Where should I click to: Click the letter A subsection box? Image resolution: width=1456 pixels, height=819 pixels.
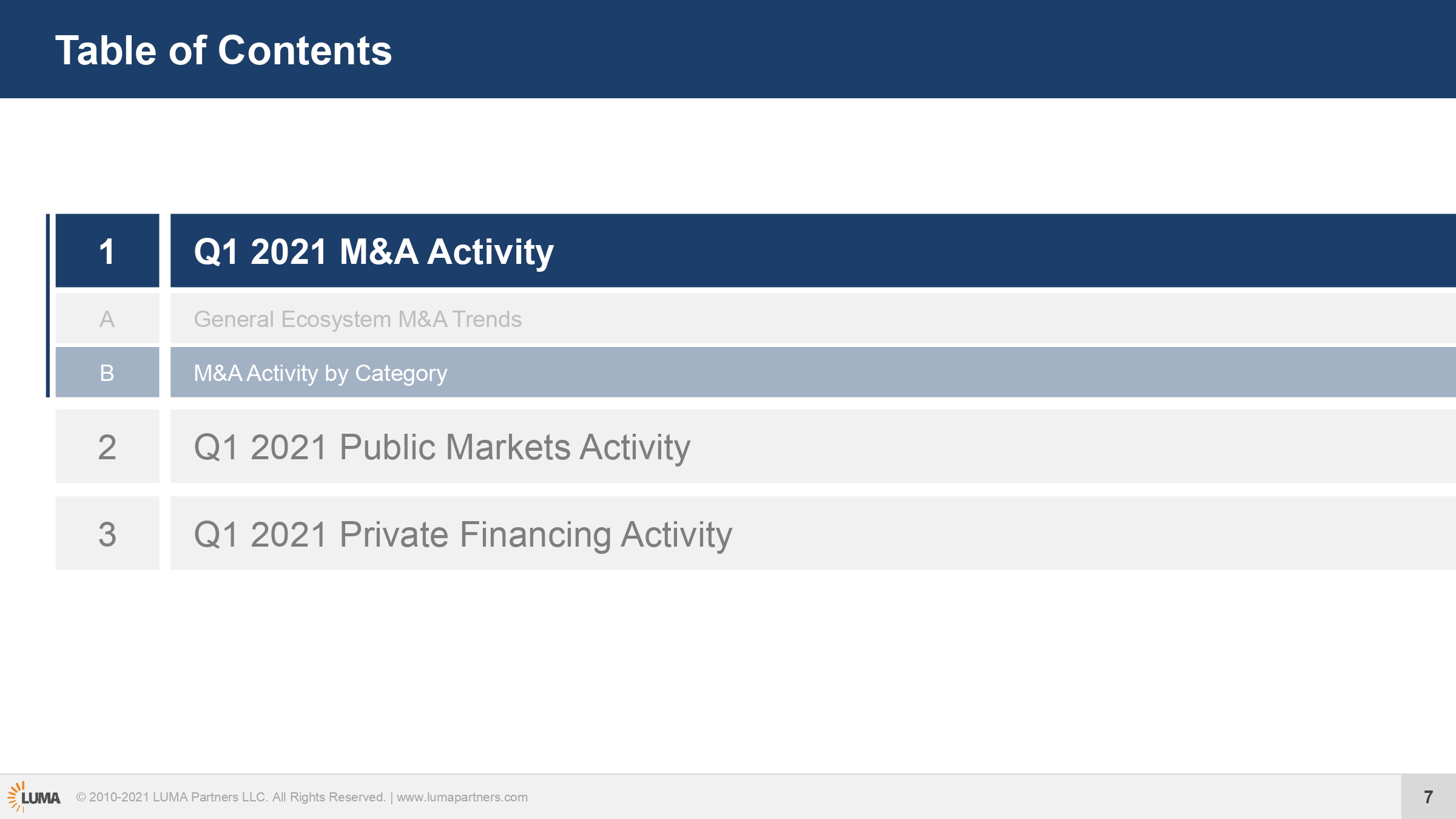[107, 318]
